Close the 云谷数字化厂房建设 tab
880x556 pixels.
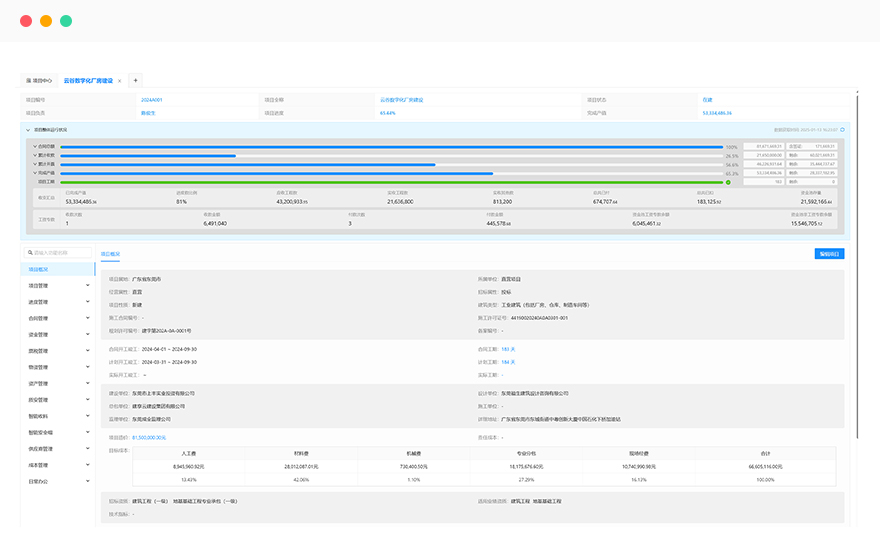120,80
